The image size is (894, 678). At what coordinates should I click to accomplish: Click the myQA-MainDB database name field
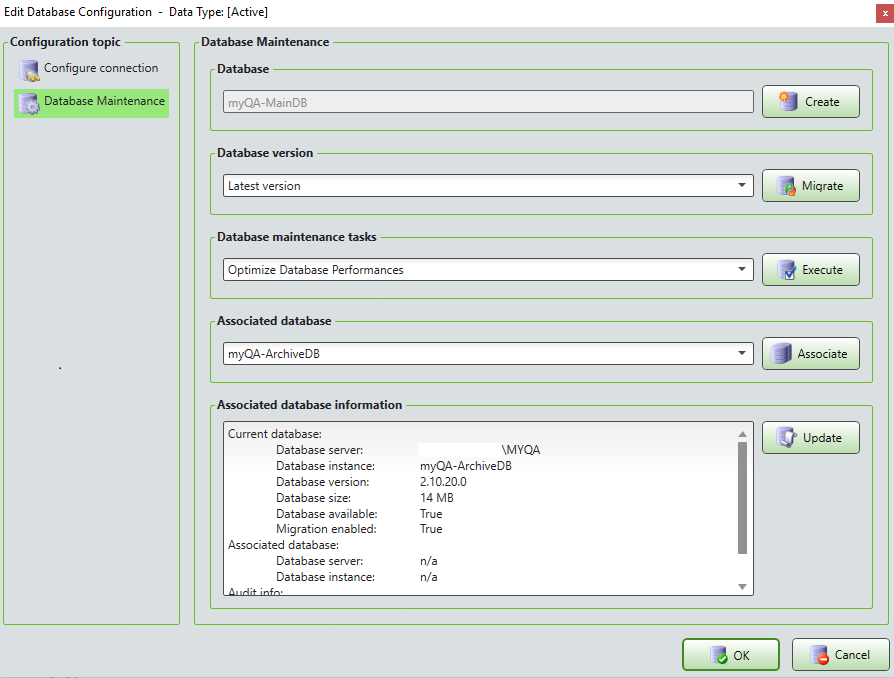(x=488, y=102)
